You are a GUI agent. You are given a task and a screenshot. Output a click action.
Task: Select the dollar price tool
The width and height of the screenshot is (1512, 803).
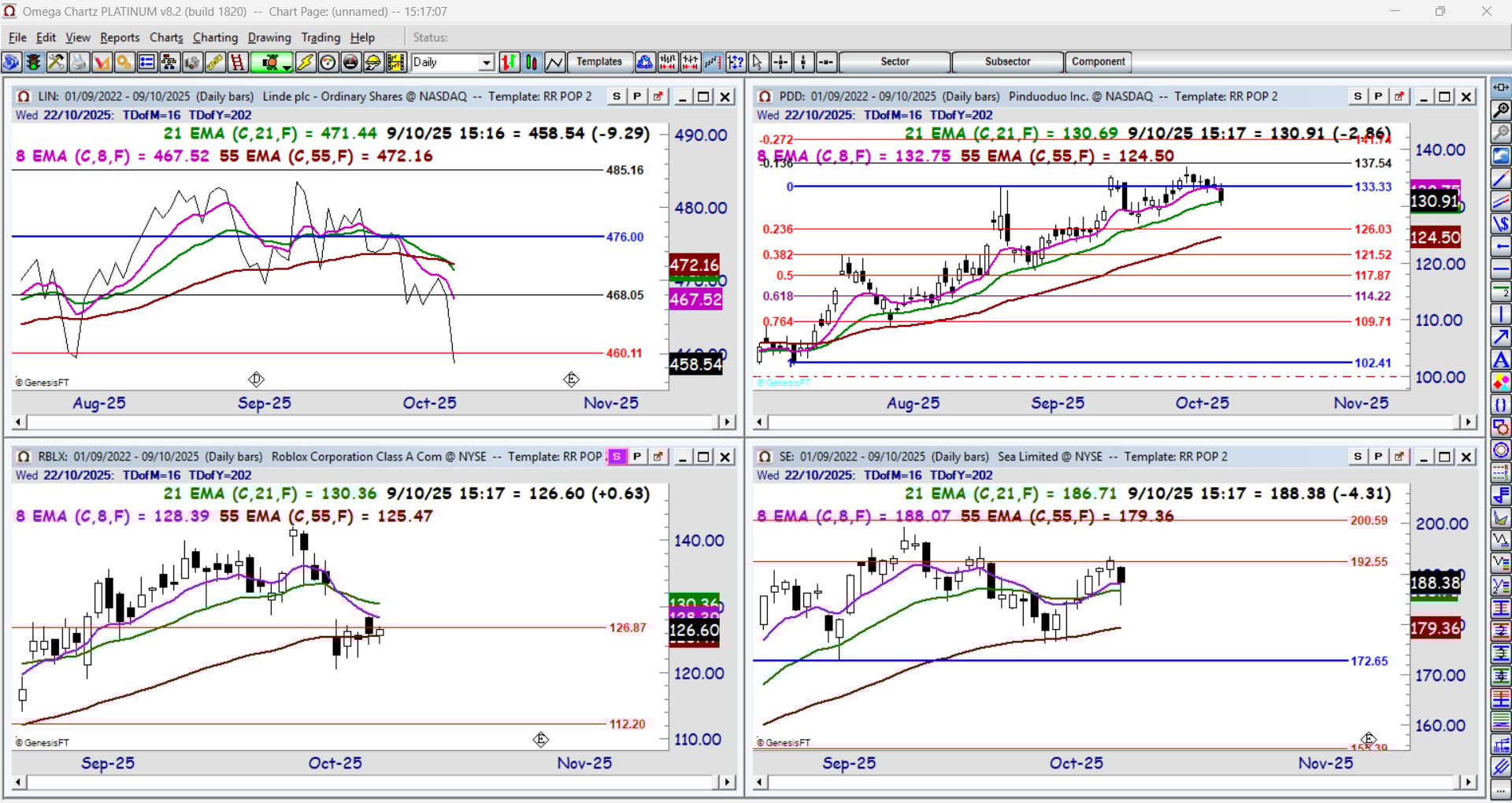1501,224
